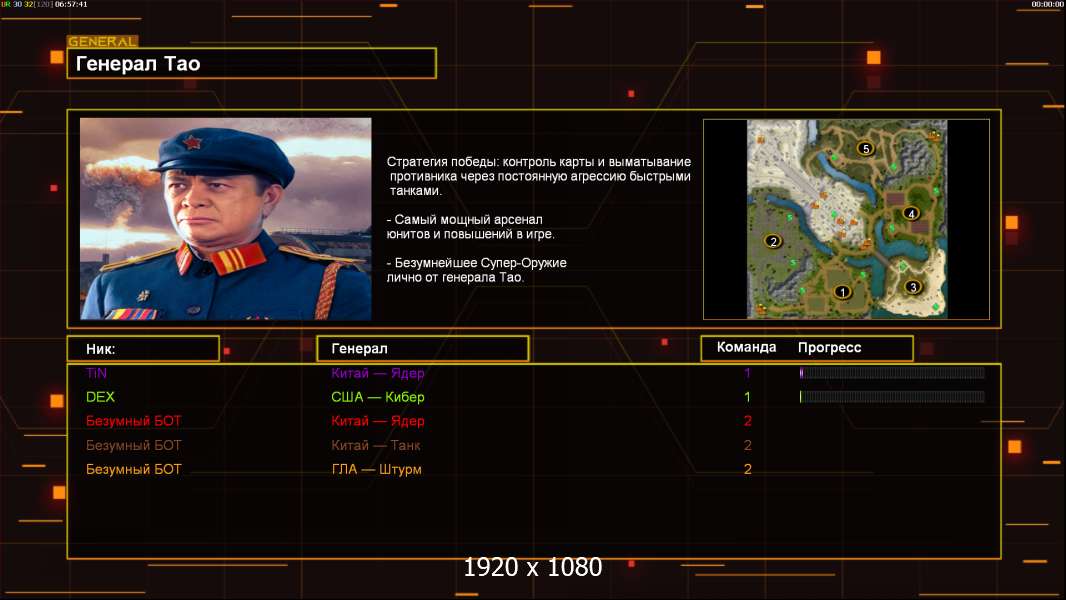This screenshot has height=600, width=1066.
Task: Select the orange 'Безумный БОТ' player
Action: pyautogui.click(x=134, y=470)
